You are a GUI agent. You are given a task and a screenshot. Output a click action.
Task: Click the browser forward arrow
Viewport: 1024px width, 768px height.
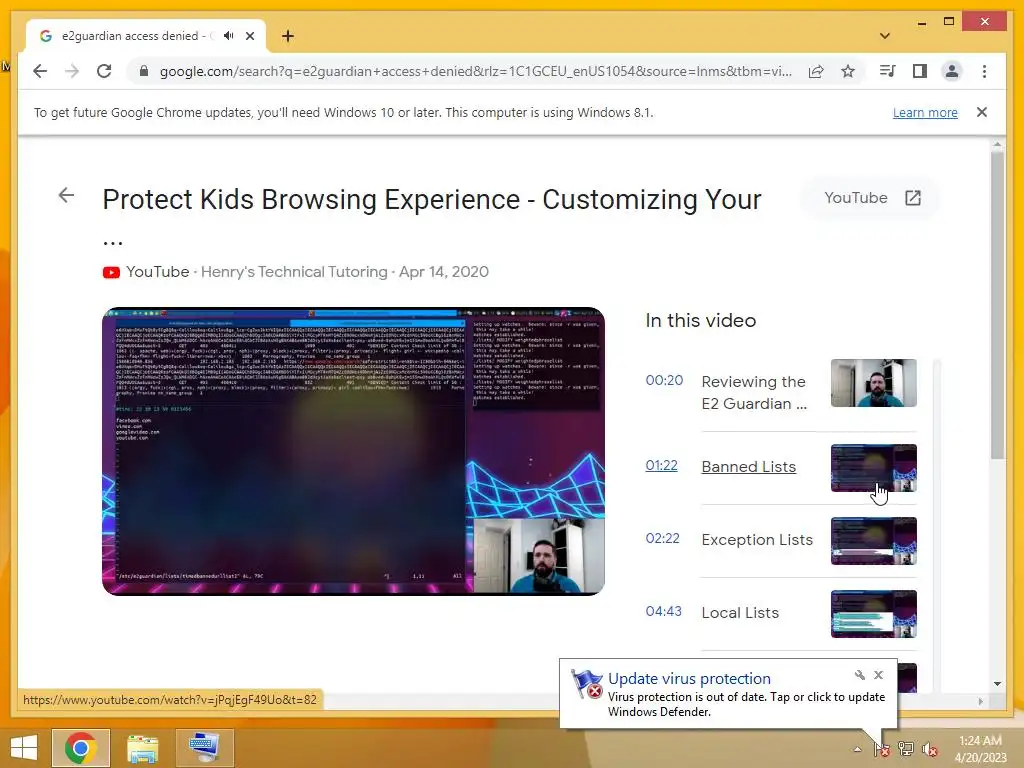72,71
